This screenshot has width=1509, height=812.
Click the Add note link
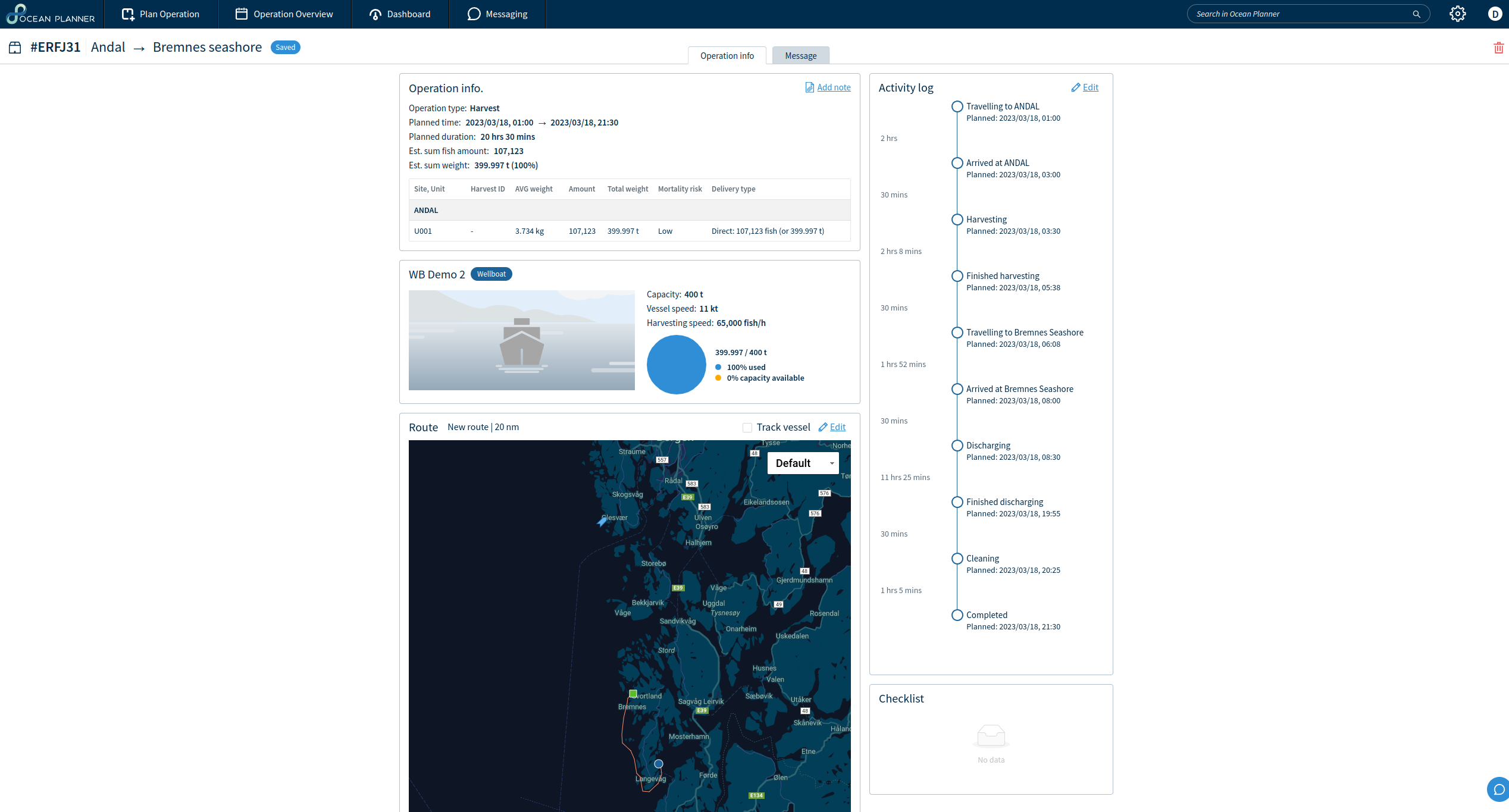tap(833, 87)
